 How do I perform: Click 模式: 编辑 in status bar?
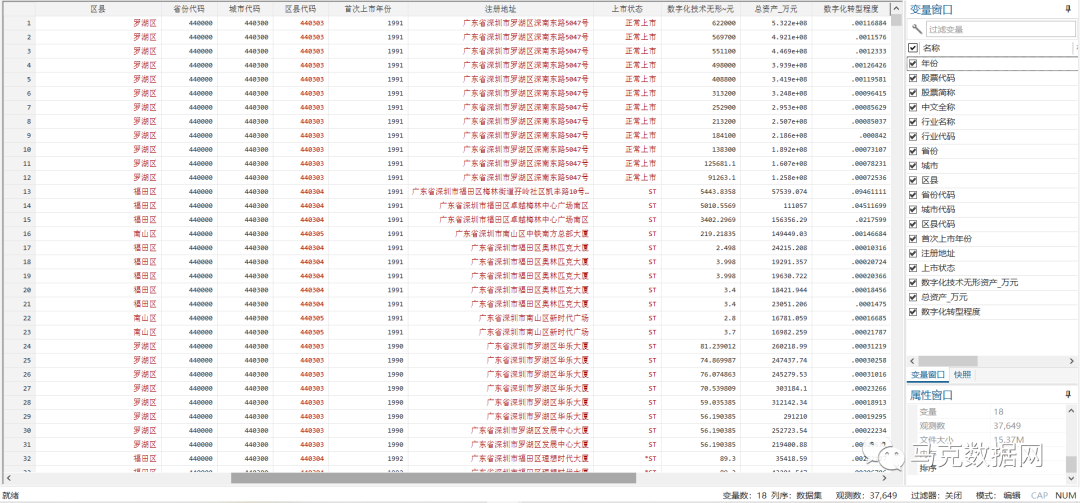coord(998,495)
